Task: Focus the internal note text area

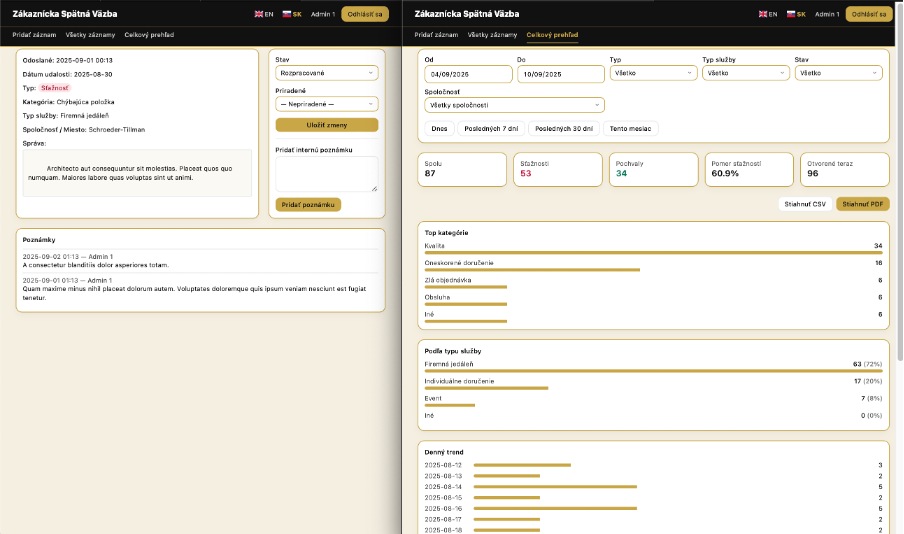Action: [327, 174]
